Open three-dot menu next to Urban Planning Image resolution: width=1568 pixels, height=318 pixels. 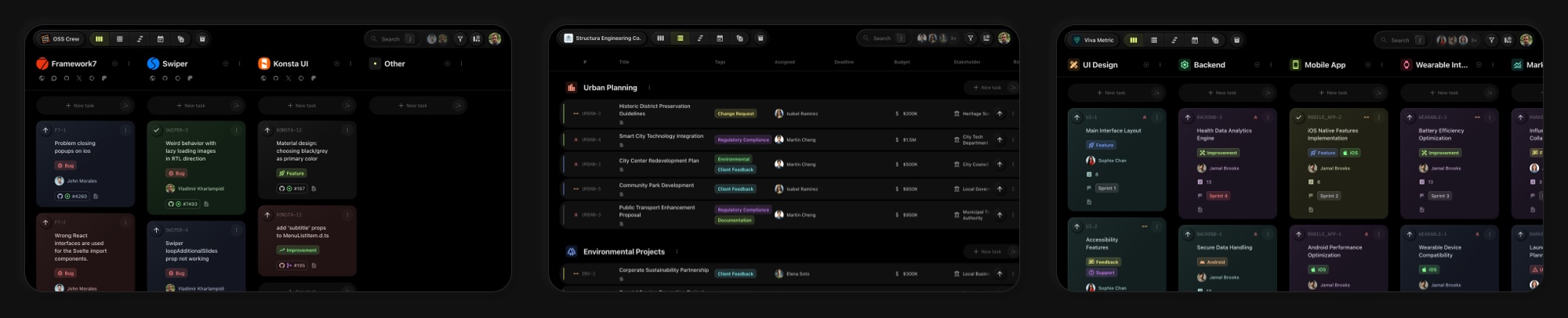click(649, 88)
